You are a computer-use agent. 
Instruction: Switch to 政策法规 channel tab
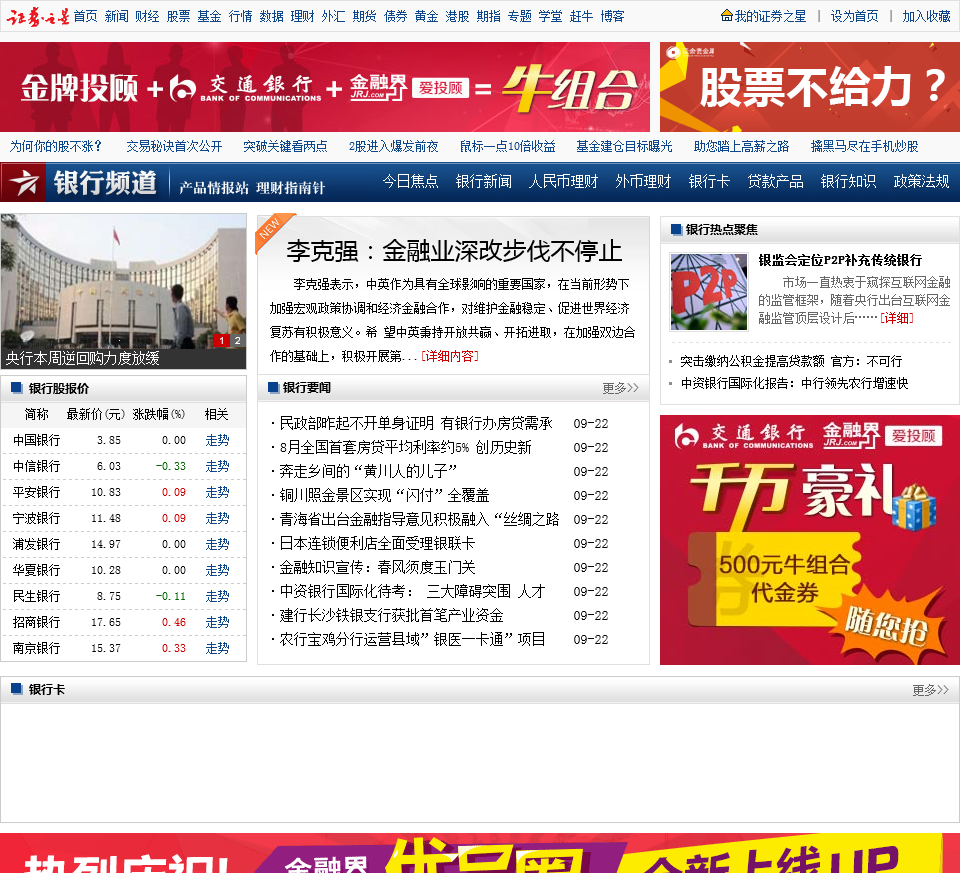tap(921, 181)
